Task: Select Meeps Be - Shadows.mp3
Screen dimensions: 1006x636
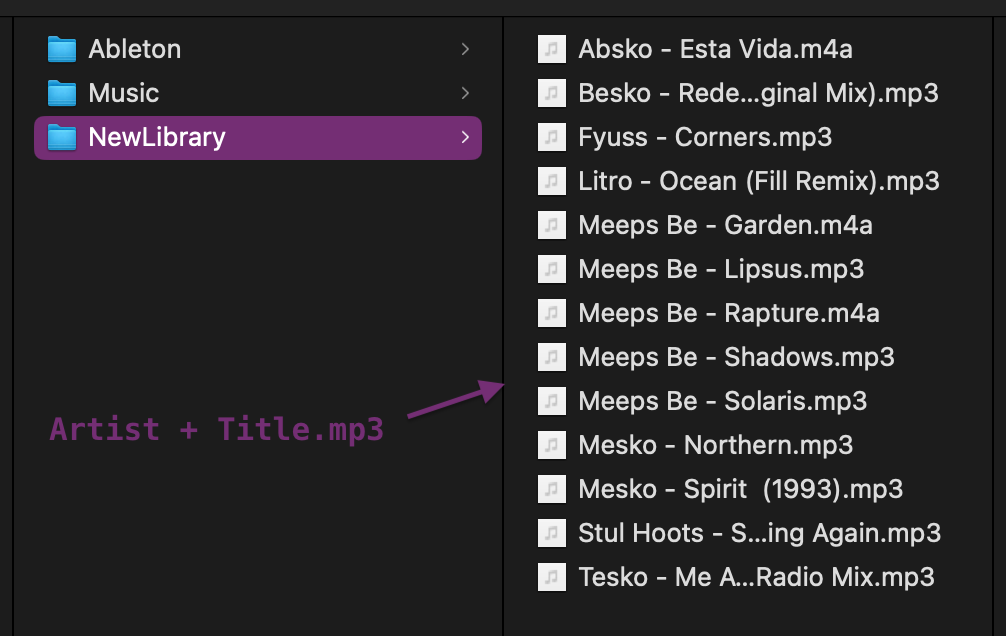Action: coord(736,357)
